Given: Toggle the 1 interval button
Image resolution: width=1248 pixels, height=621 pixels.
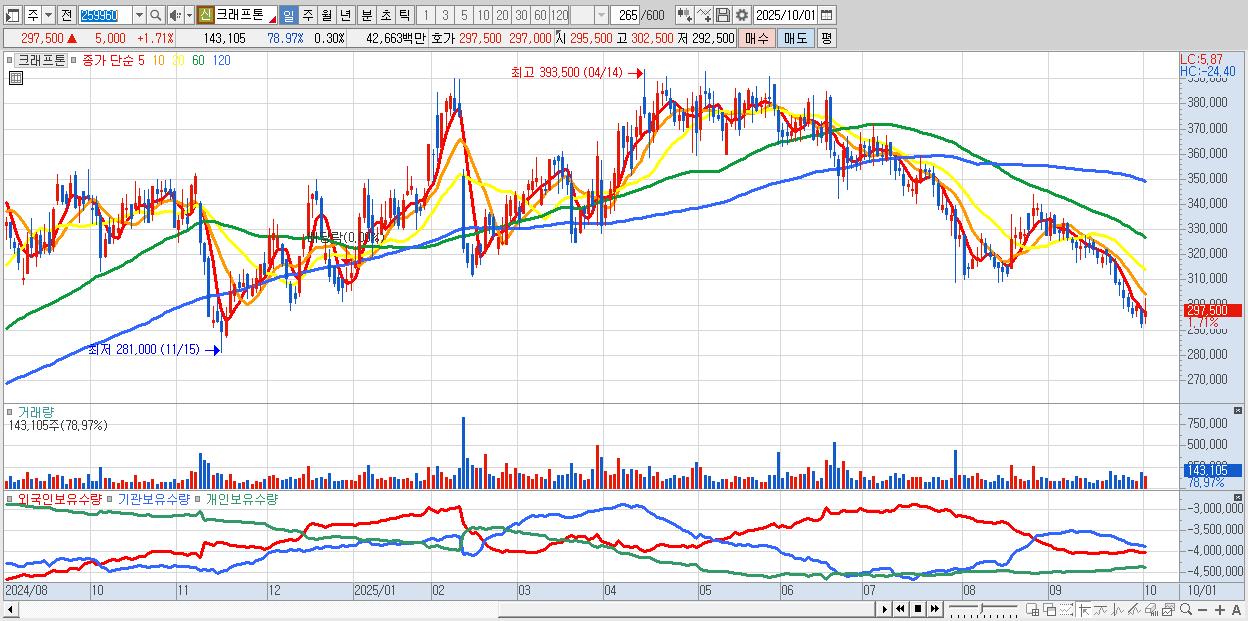Looking at the screenshot, I should coord(426,15).
